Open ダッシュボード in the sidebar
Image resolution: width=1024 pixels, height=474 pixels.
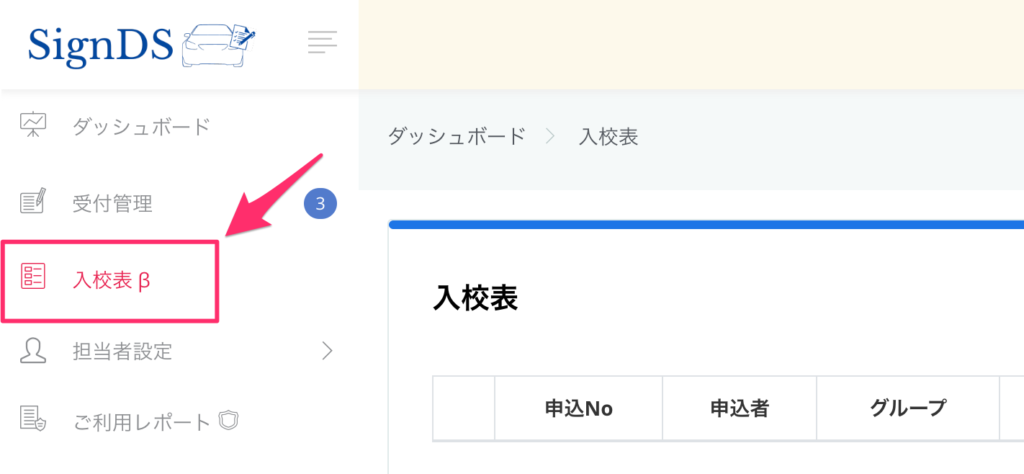141,127
